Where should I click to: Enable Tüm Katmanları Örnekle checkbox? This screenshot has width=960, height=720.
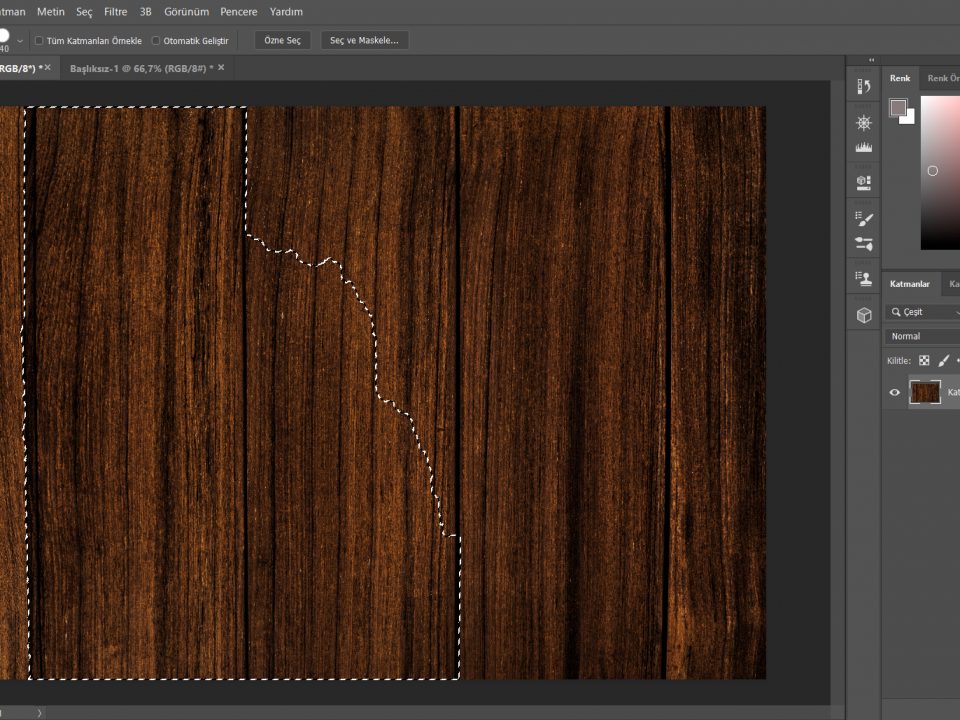tap(38, 40)
